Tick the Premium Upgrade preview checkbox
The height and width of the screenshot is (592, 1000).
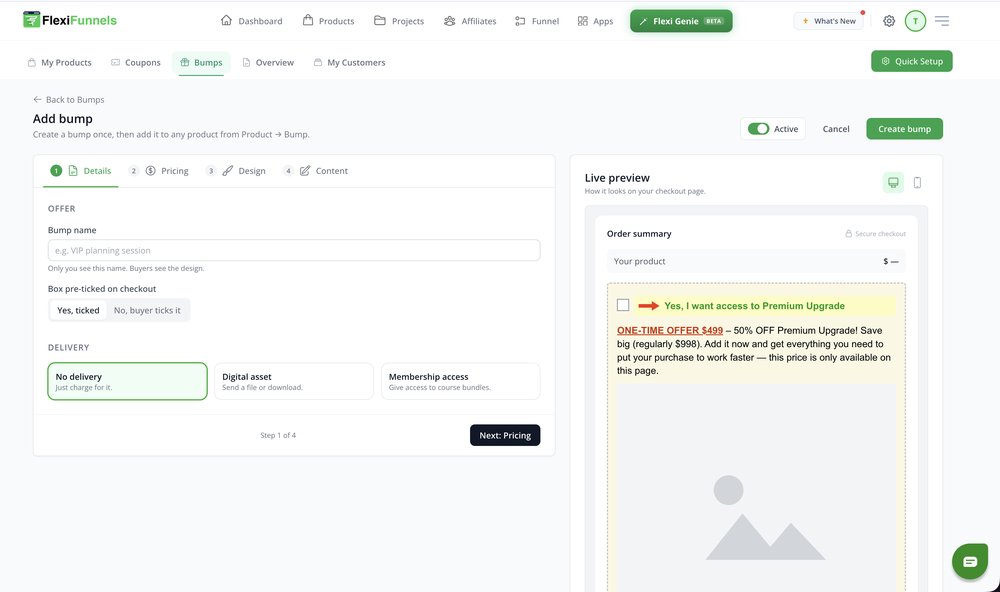623,305
